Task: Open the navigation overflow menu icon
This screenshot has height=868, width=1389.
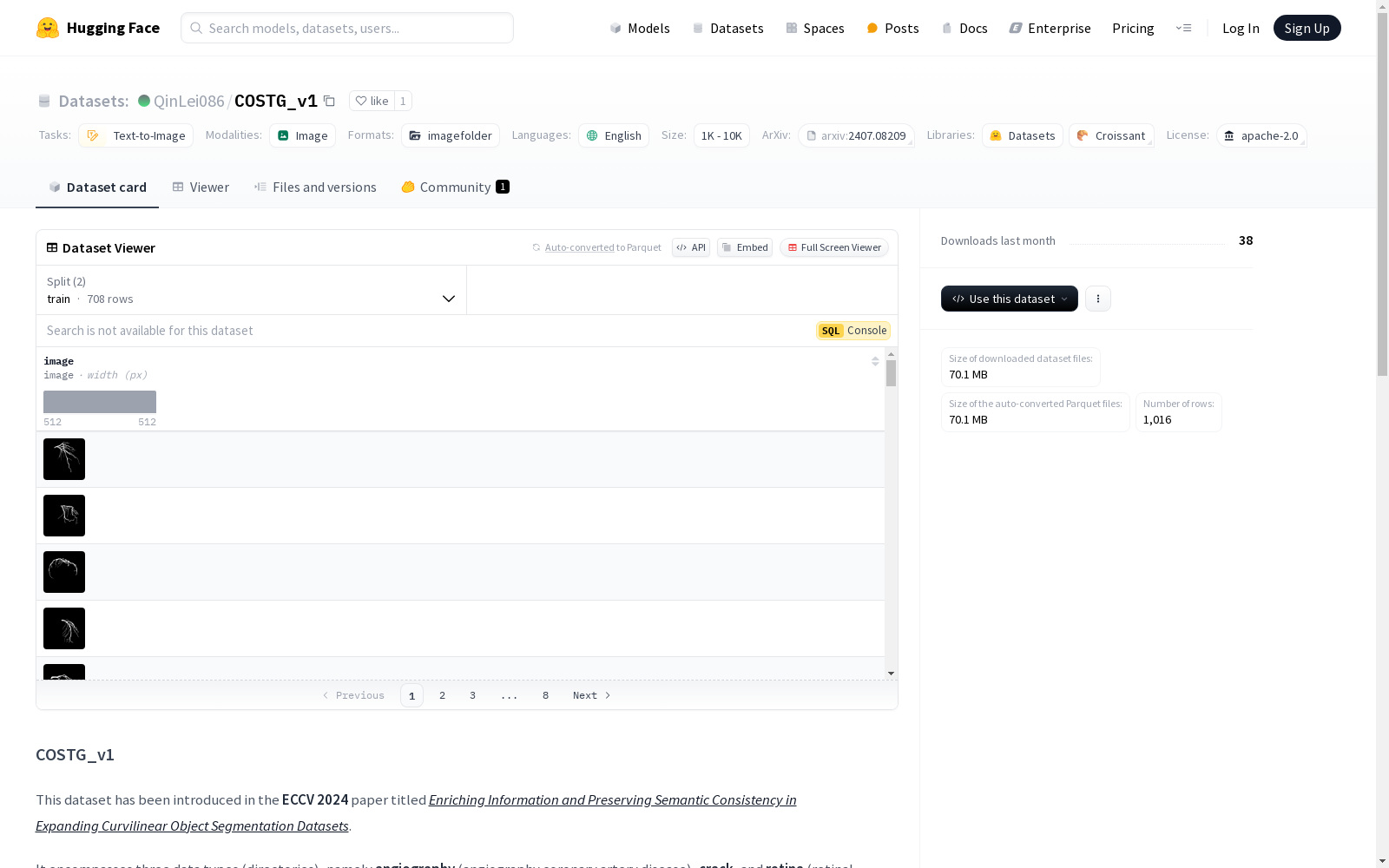Action: 1183,28
